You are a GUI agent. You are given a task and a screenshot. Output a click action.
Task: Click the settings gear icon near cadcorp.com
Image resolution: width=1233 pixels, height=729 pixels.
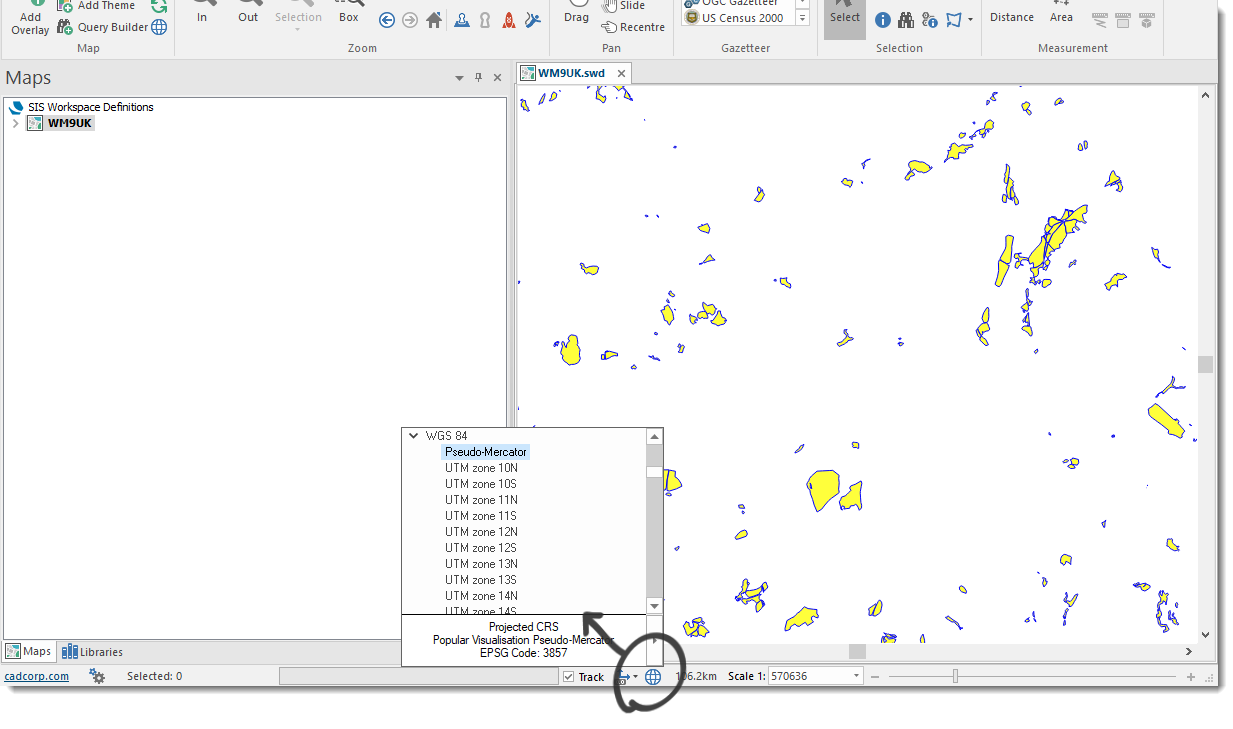(x=97, y=676)
